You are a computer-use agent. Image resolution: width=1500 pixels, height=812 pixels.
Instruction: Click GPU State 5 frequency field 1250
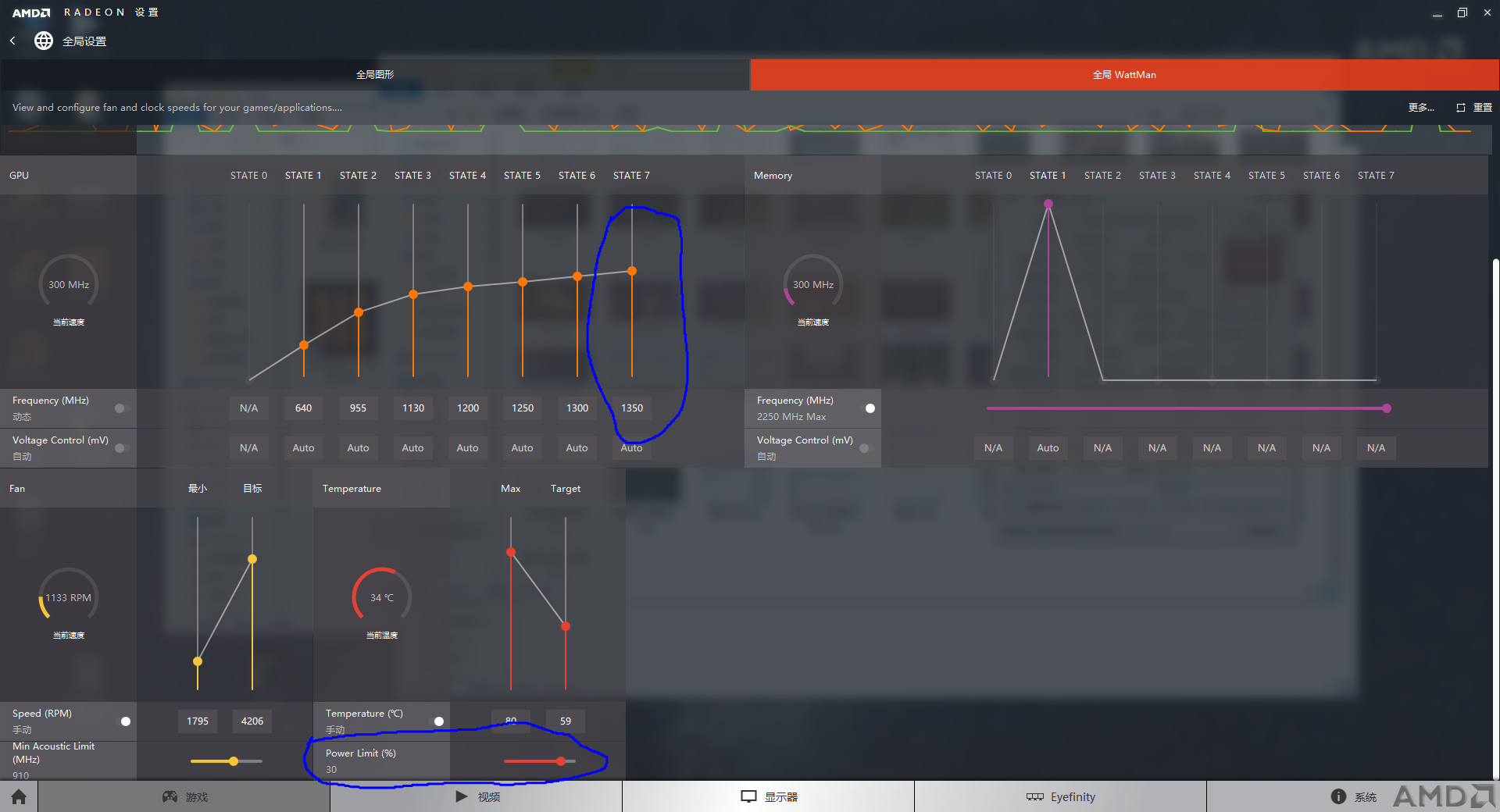point(523,408)
